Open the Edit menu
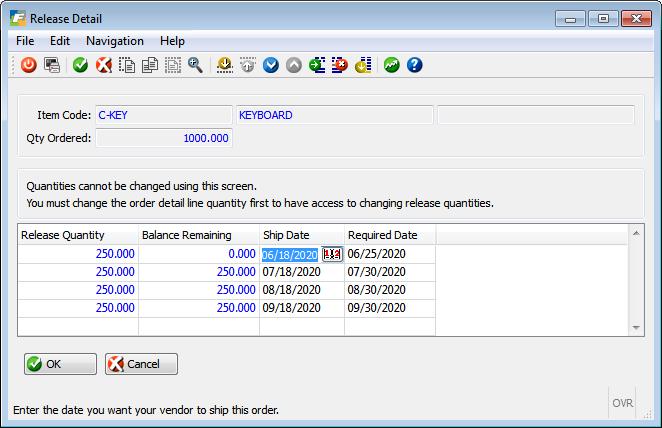 coord(60,41)
